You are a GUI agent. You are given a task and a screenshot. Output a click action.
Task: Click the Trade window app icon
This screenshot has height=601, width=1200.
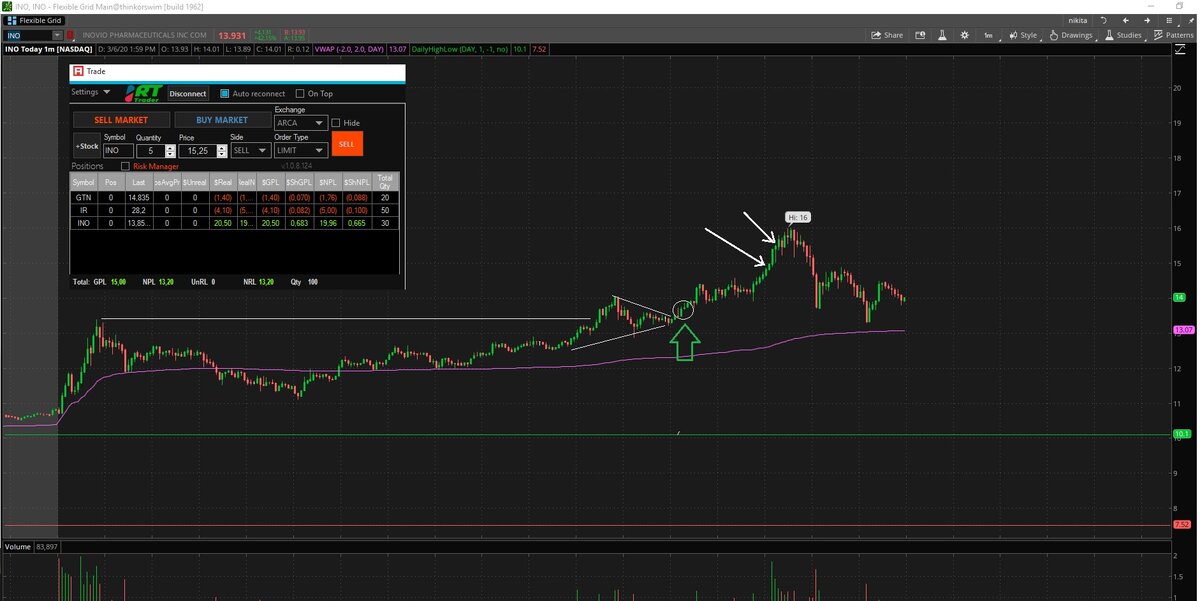(x=77, y=72)
